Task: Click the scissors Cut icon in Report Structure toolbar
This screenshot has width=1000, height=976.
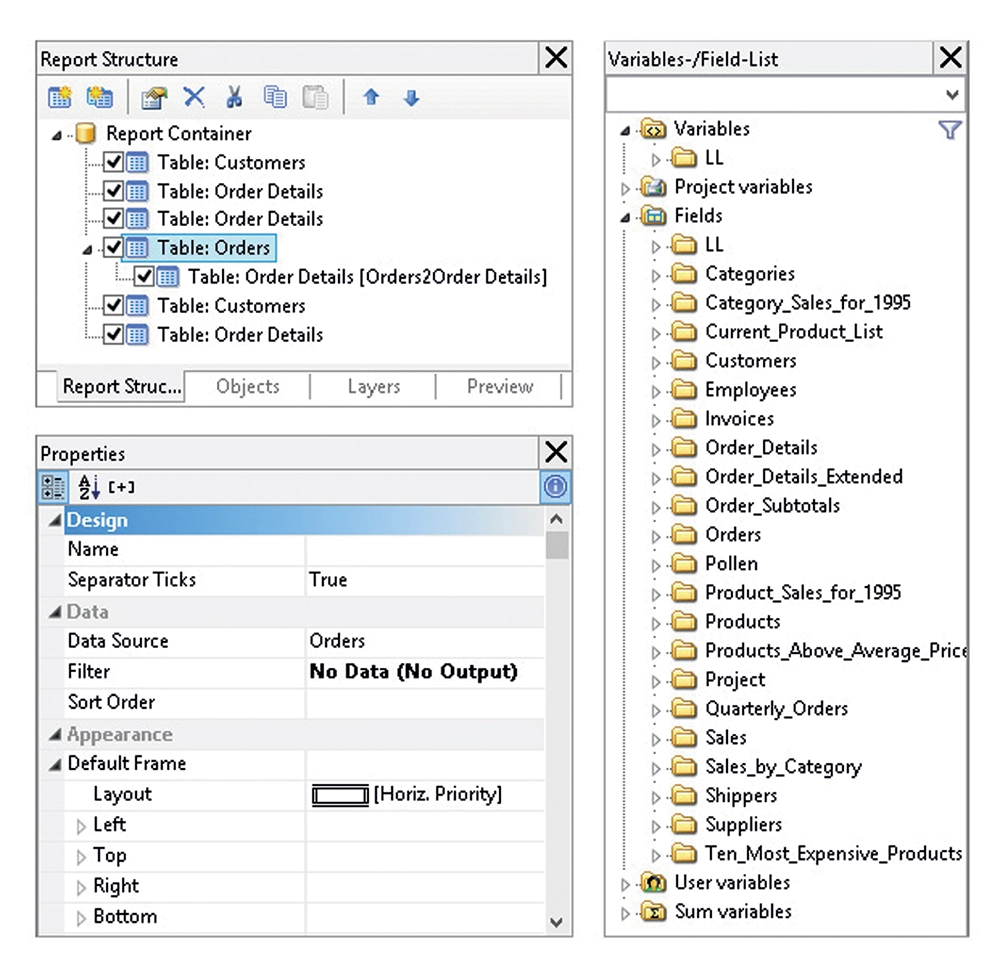Action: tap(233, 98)
